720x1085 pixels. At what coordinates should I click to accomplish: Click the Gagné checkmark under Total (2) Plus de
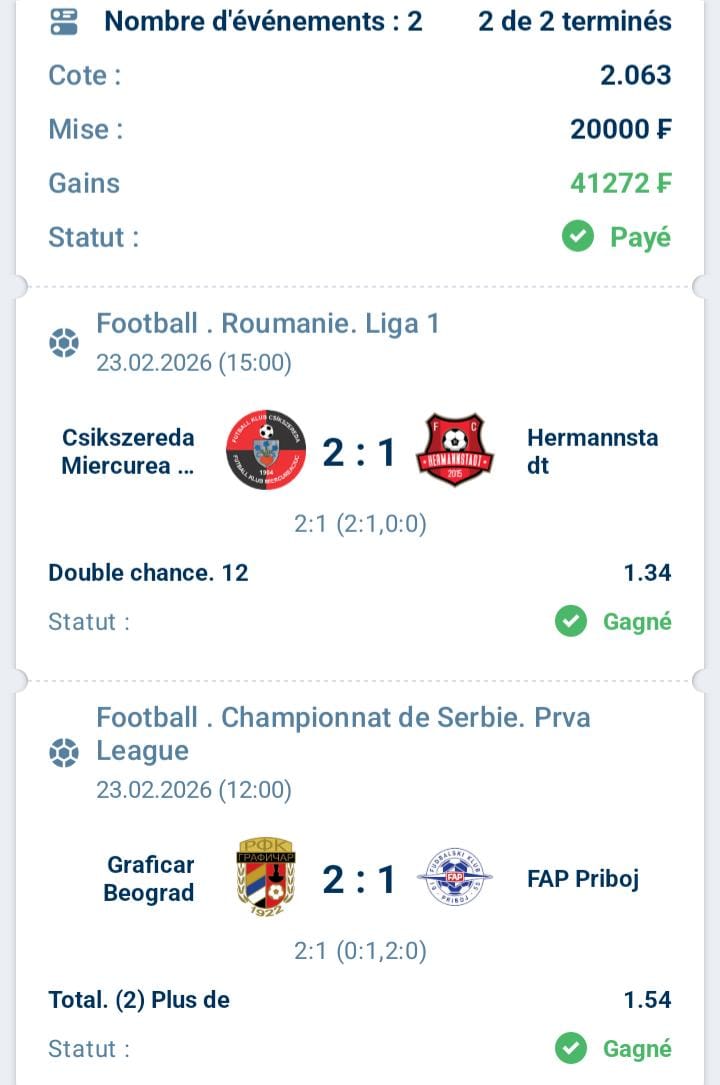tap(571, 1048)
